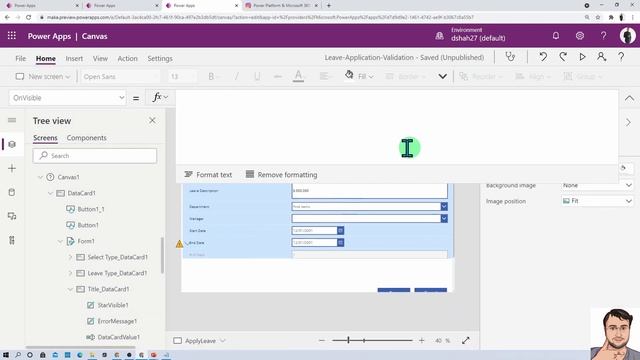Open the Power Apps waffle app launcher
Image resolution: width=640 pixels, height=360 pixels.
pyautogui.click(x=12, y=36)
